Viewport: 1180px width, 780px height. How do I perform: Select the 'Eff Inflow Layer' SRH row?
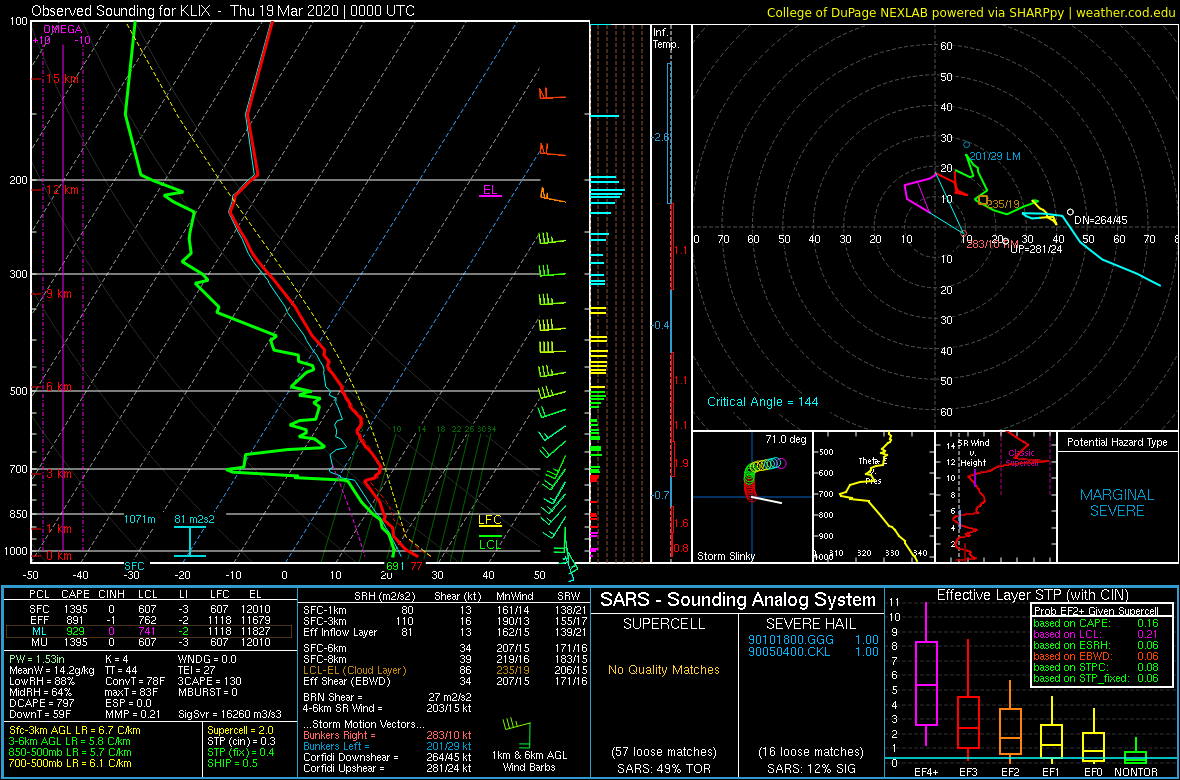pos(442,634)
